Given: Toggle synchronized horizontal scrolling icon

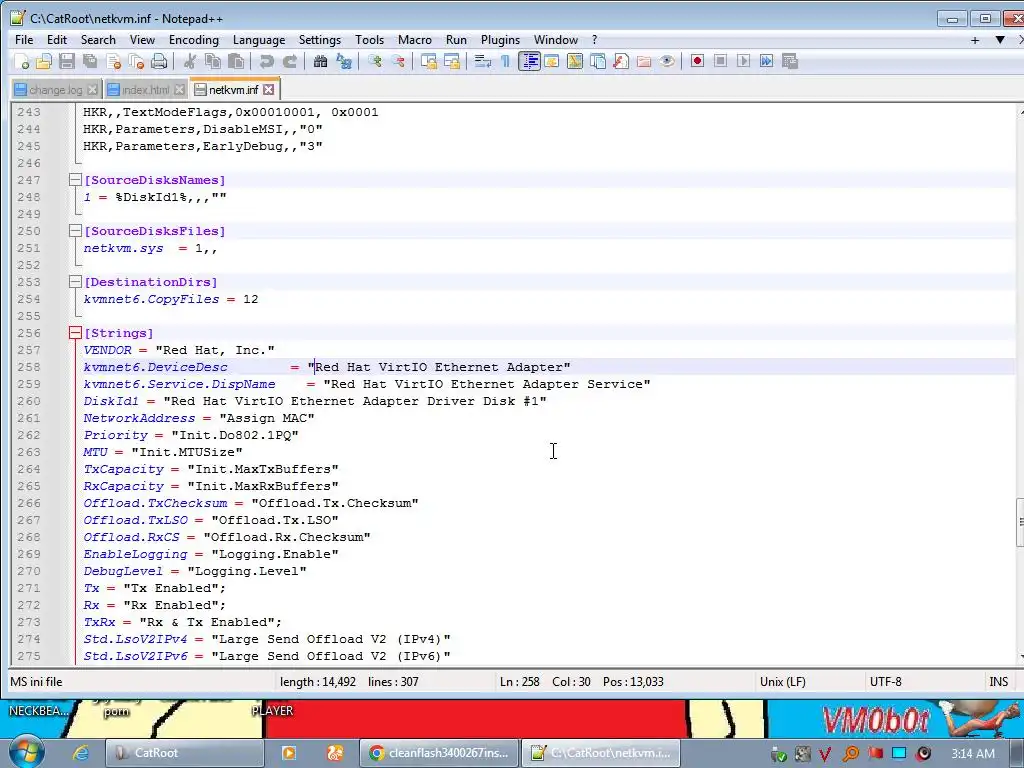Looking at the screenshot, I should [451, 61].
